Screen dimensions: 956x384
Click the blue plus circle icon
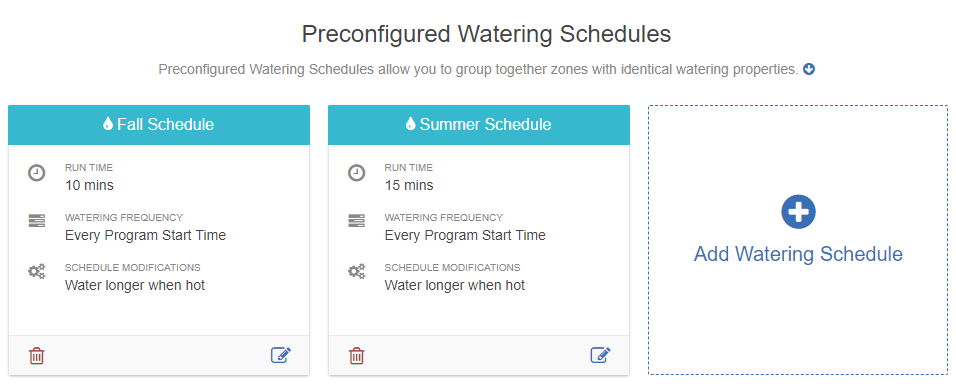(798, 212)
